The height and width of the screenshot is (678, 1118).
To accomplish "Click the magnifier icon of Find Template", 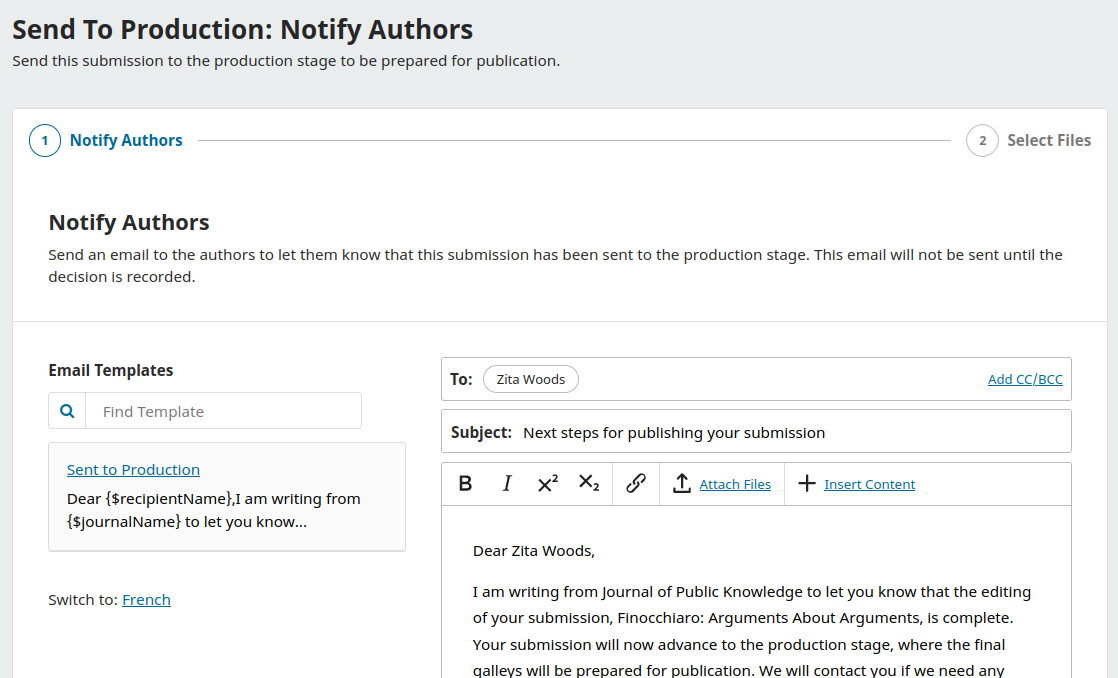I will pyautogui.click(x=67, y=411).
